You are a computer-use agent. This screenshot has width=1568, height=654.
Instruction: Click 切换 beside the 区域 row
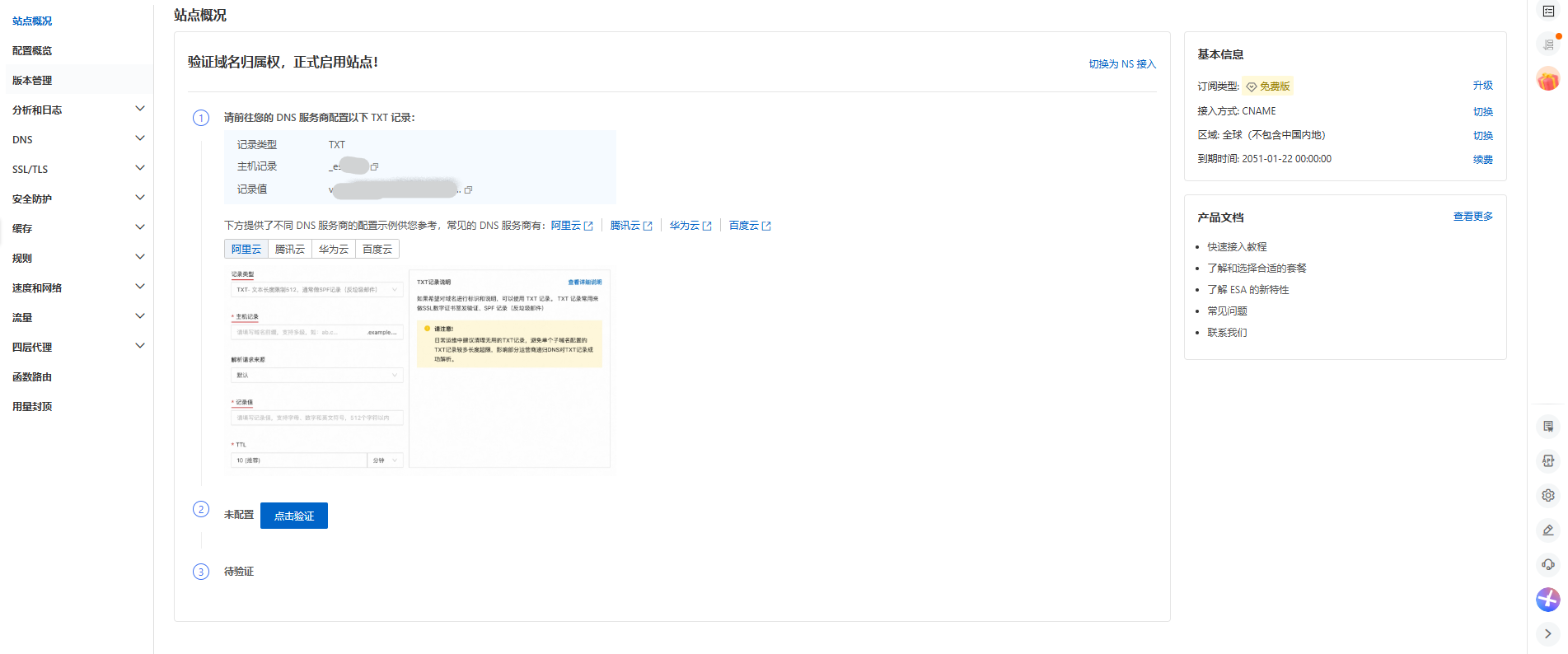[x=1483, y=136]
